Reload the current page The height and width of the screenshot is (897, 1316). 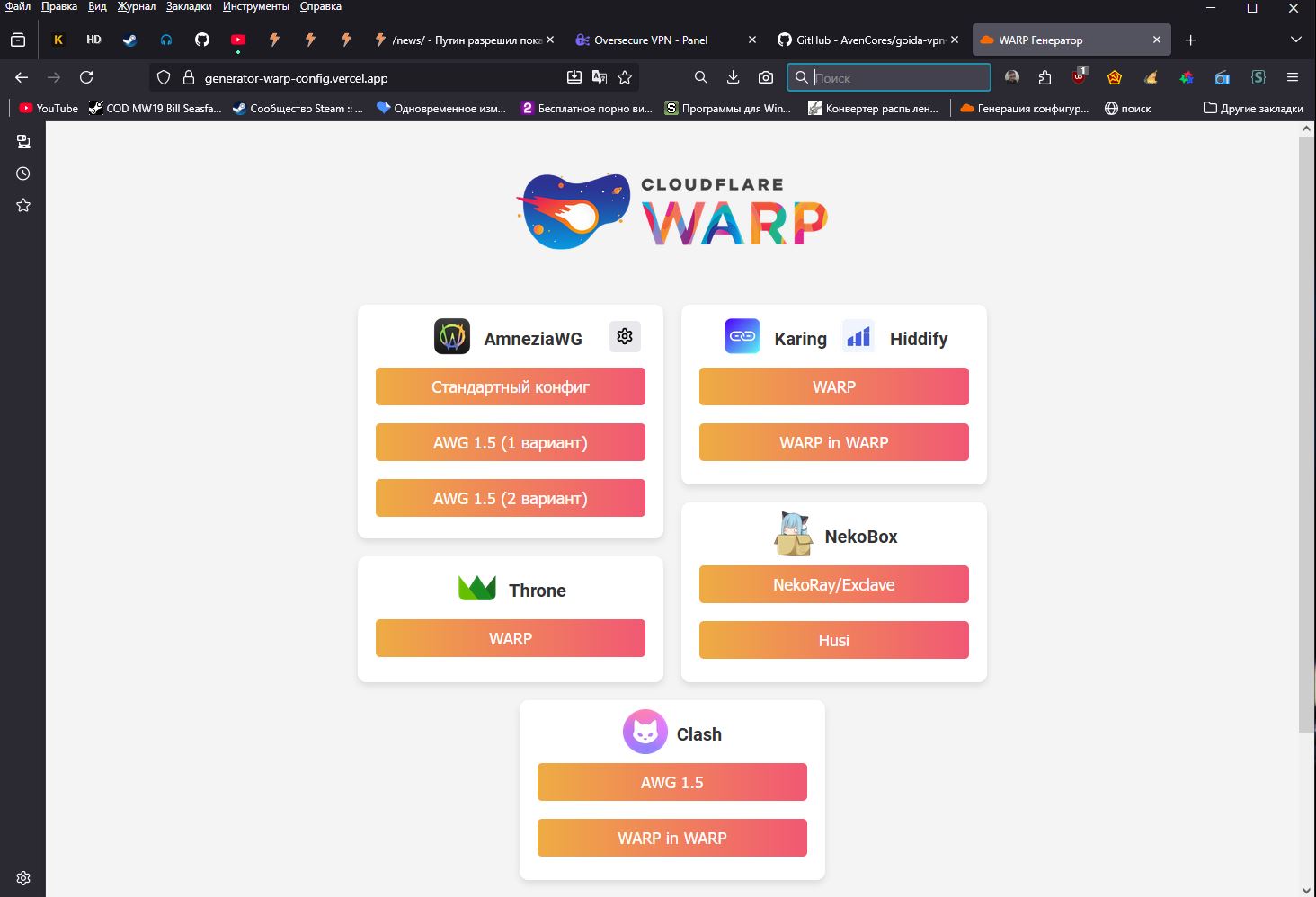pos(86,77)
